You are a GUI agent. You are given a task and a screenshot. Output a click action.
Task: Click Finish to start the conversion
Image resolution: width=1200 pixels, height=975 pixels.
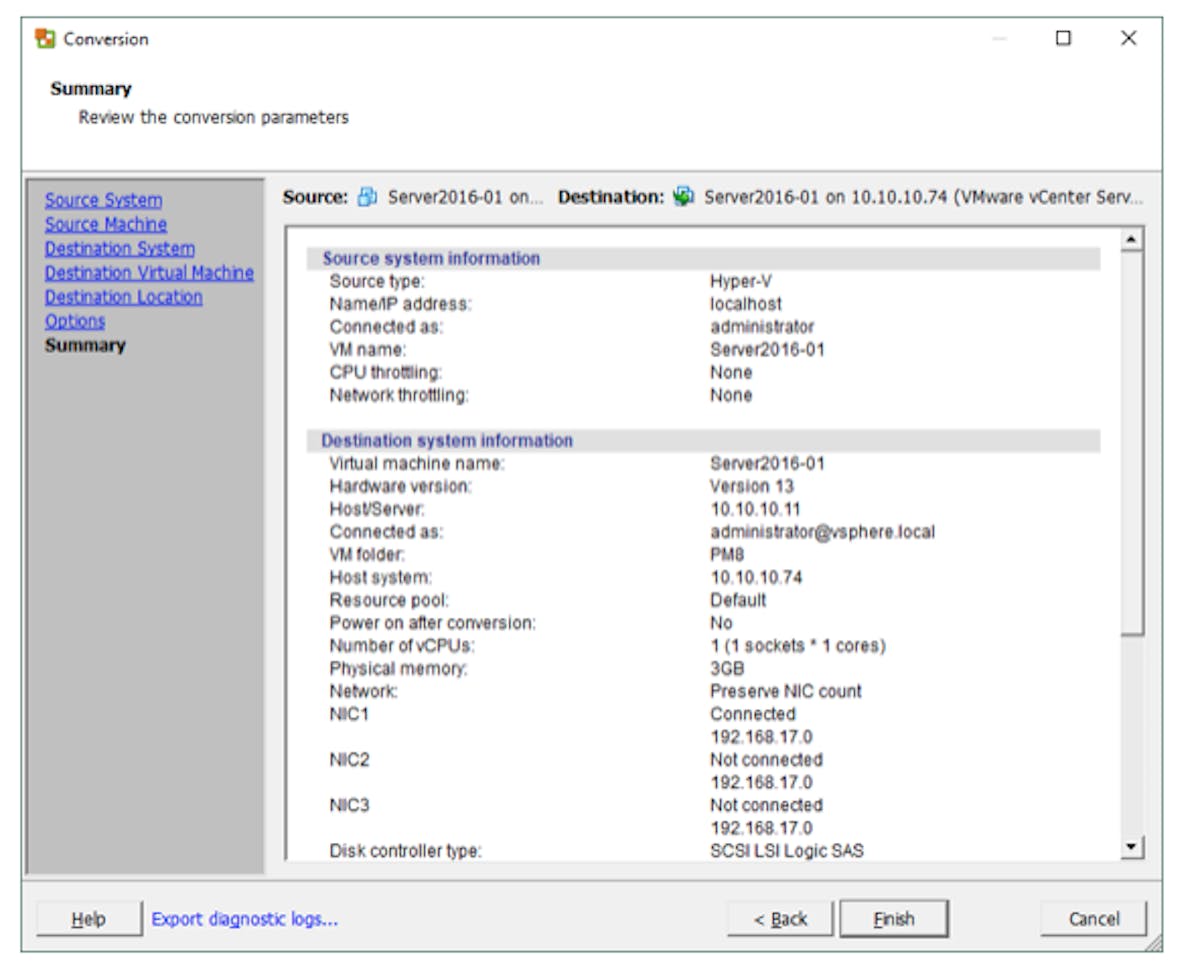click(893, 919)
